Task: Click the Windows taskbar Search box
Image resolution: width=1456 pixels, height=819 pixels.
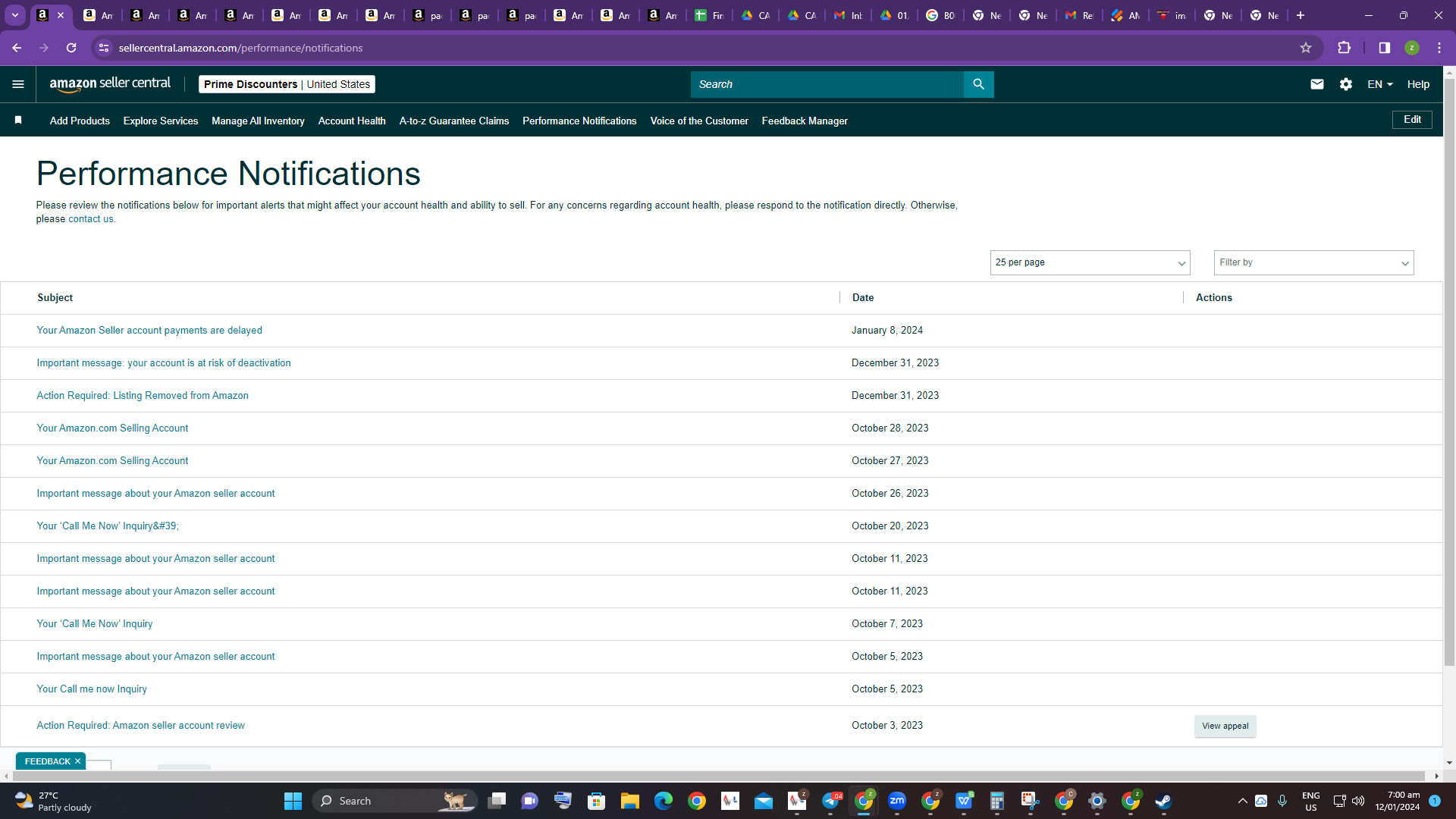Action: [394, 801]
